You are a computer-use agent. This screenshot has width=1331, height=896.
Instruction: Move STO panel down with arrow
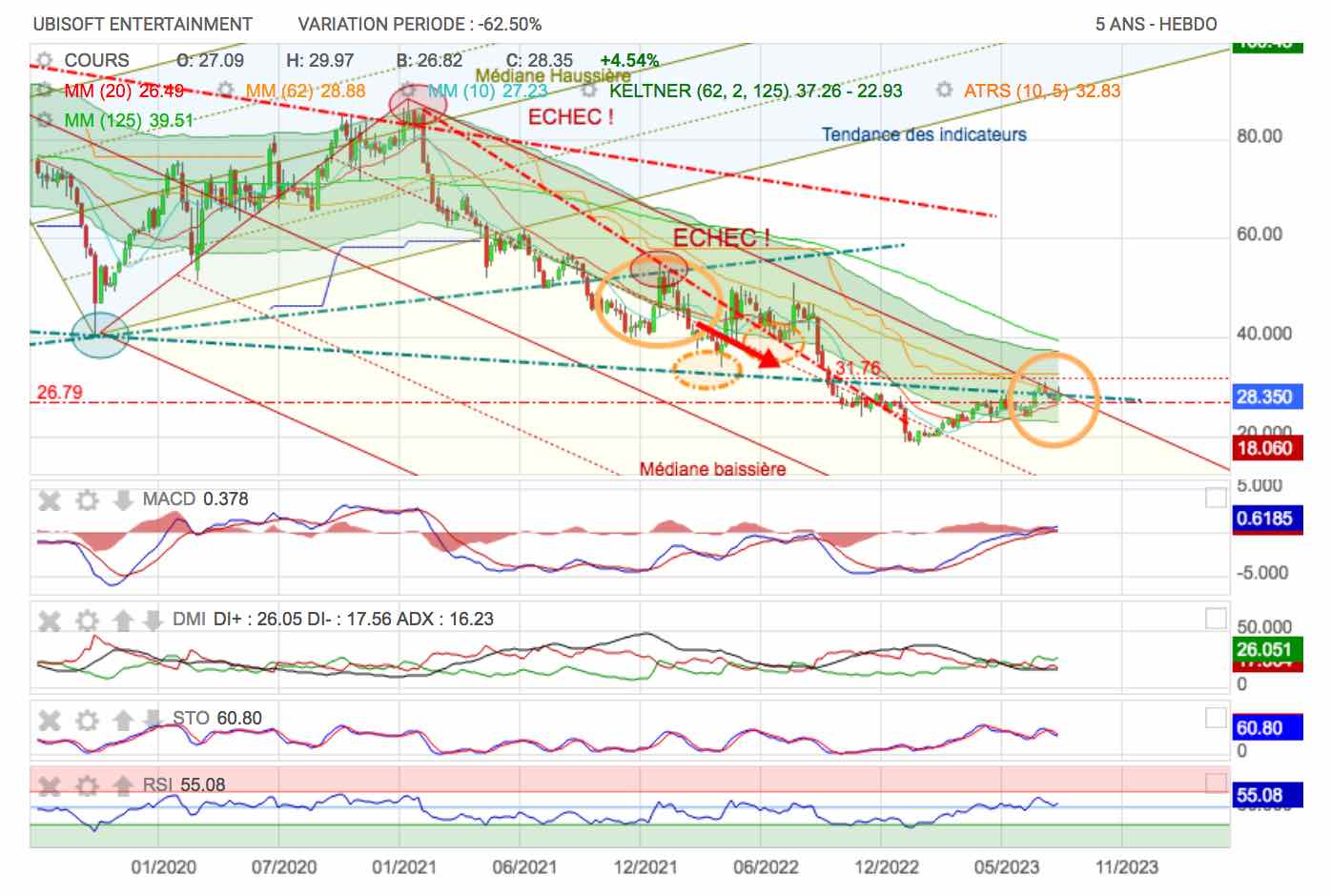click(153, 720)
